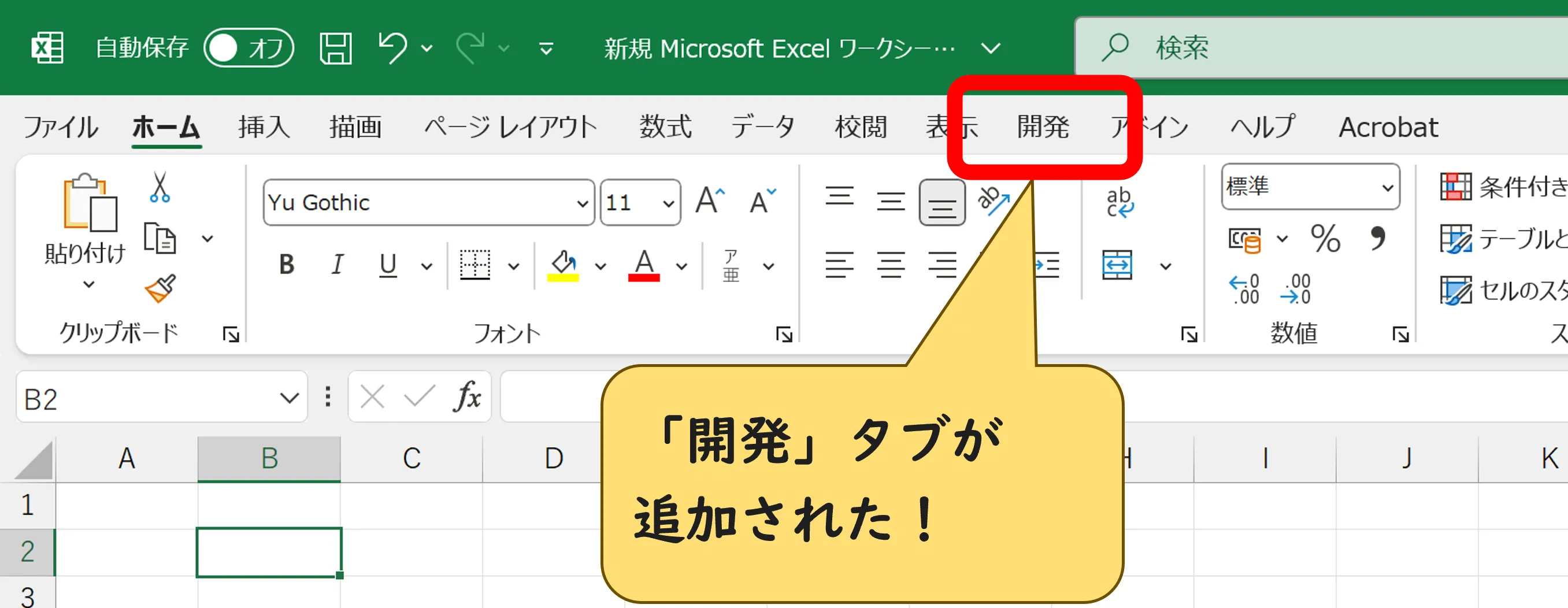1568x608 pixels.
Task: Click the Middle Align icon
Action: (891, 201)
